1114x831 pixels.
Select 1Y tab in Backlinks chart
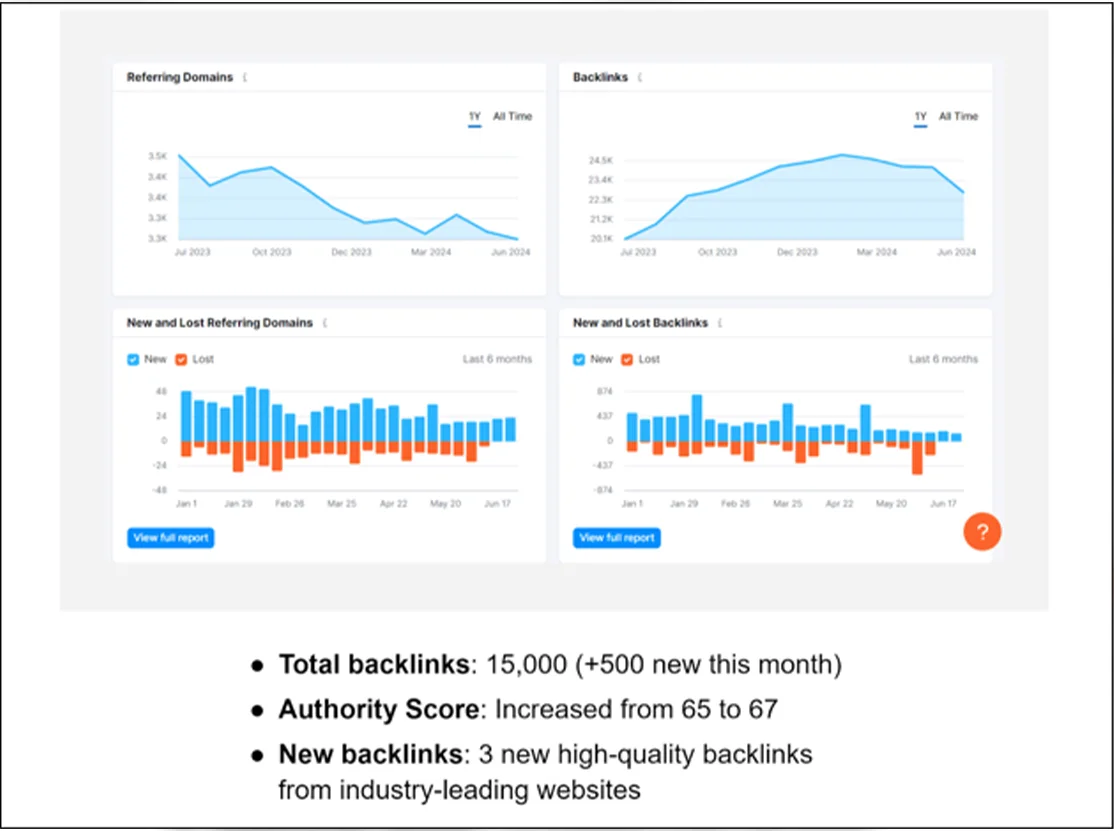tap(921, 117)
